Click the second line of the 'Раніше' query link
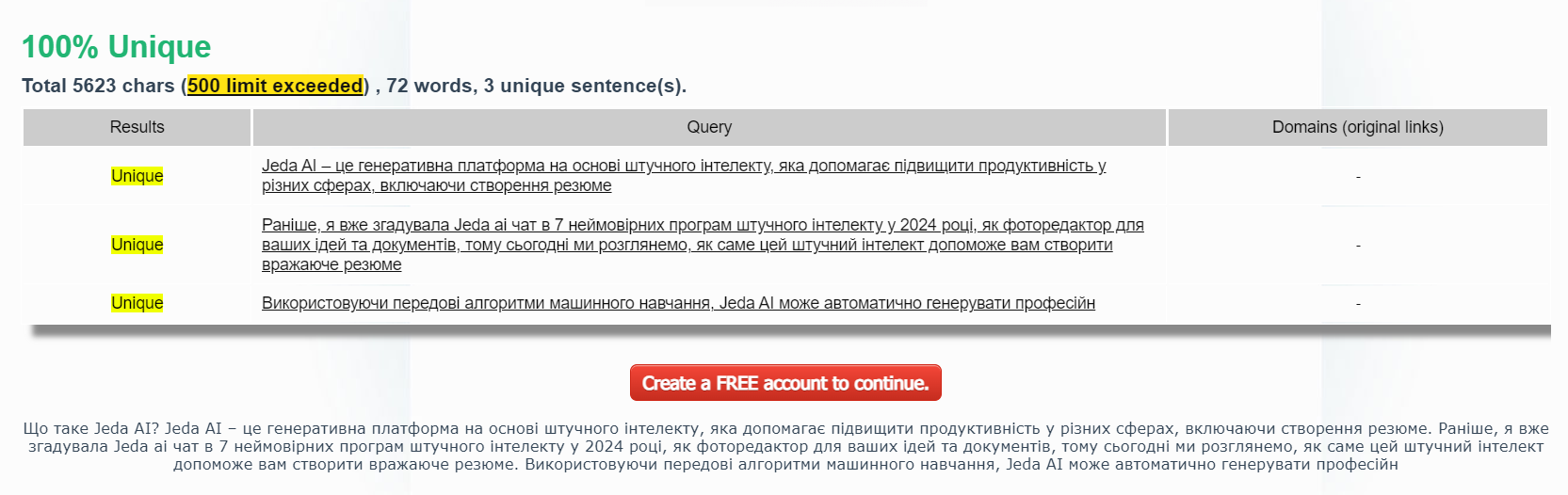Image resolution: width=1568 pixels, height=495 pixels. click(687, 245)
